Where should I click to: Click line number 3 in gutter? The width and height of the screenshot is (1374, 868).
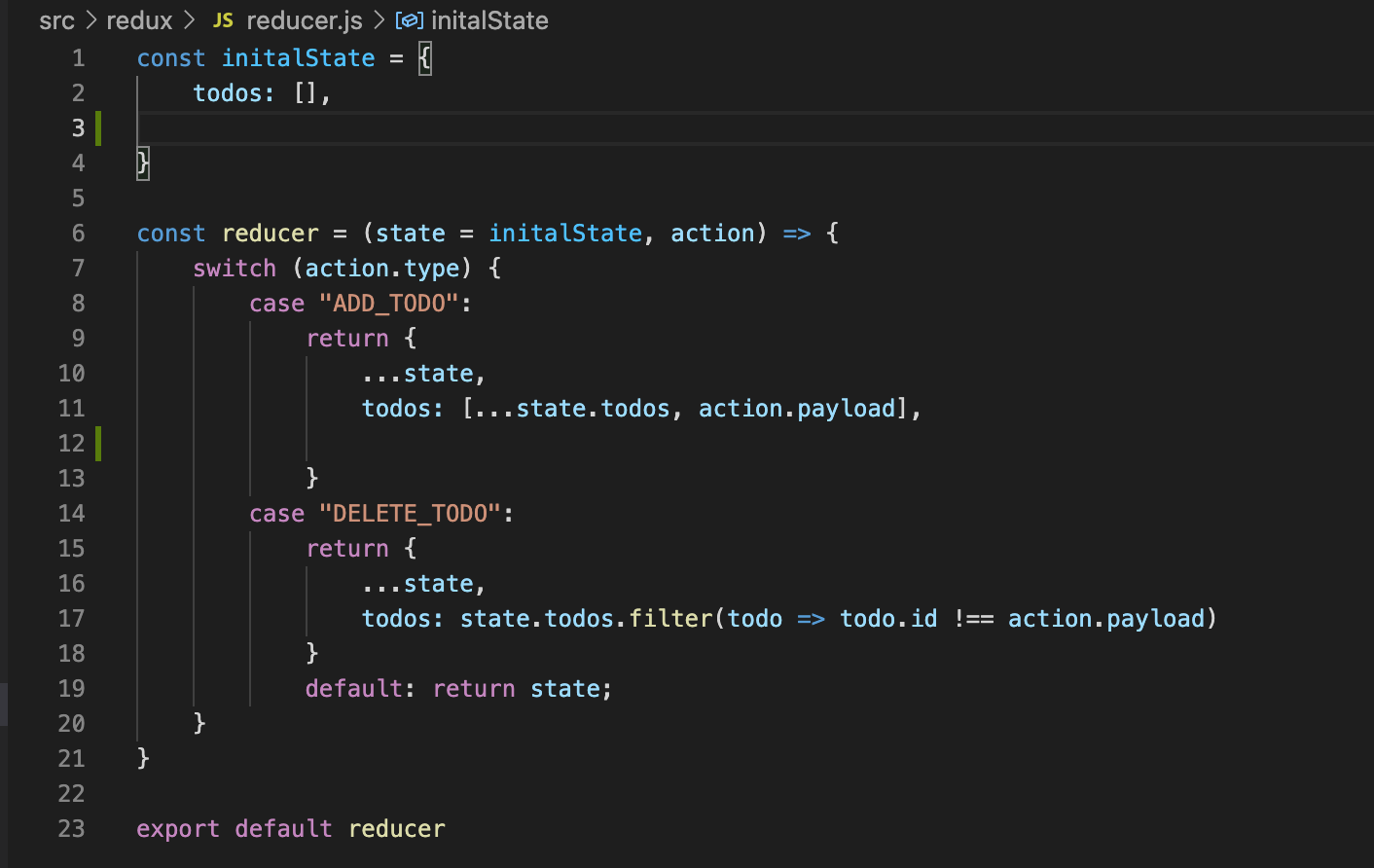(78, 128)
